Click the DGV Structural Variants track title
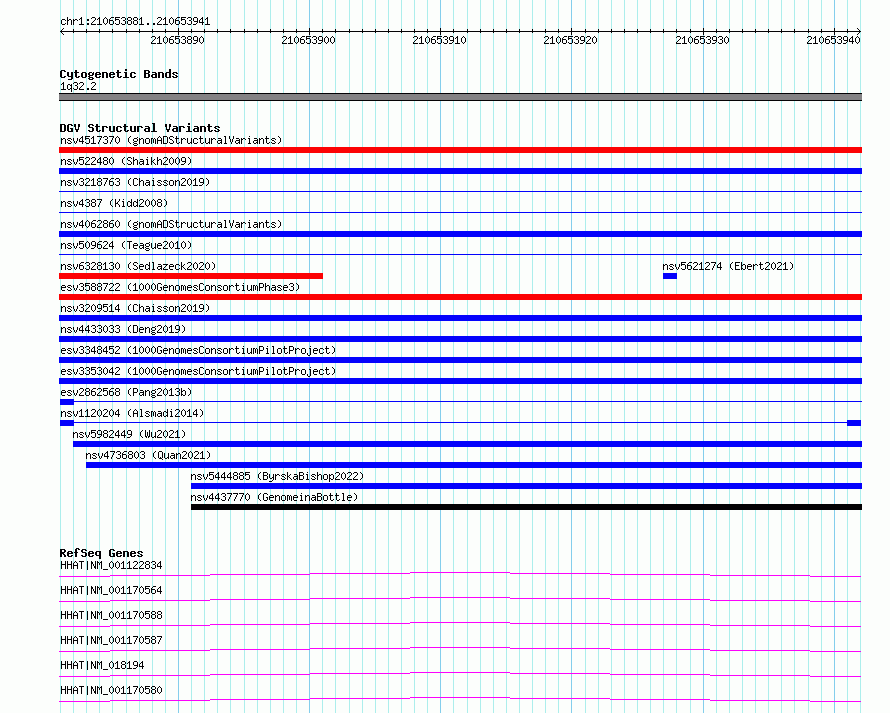Image resolution: width=890 pixels, height=713 pixels. [140, 128]
